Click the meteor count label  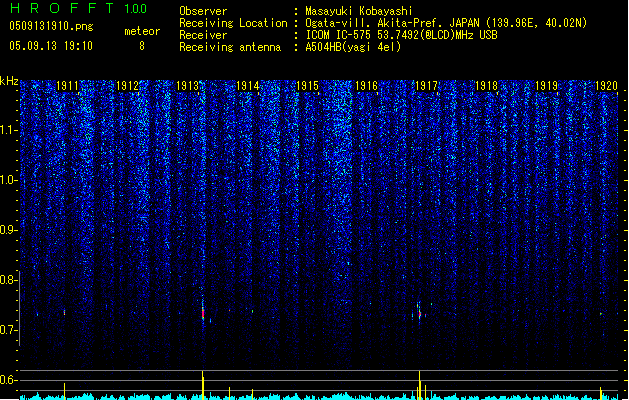click(142, 31)
